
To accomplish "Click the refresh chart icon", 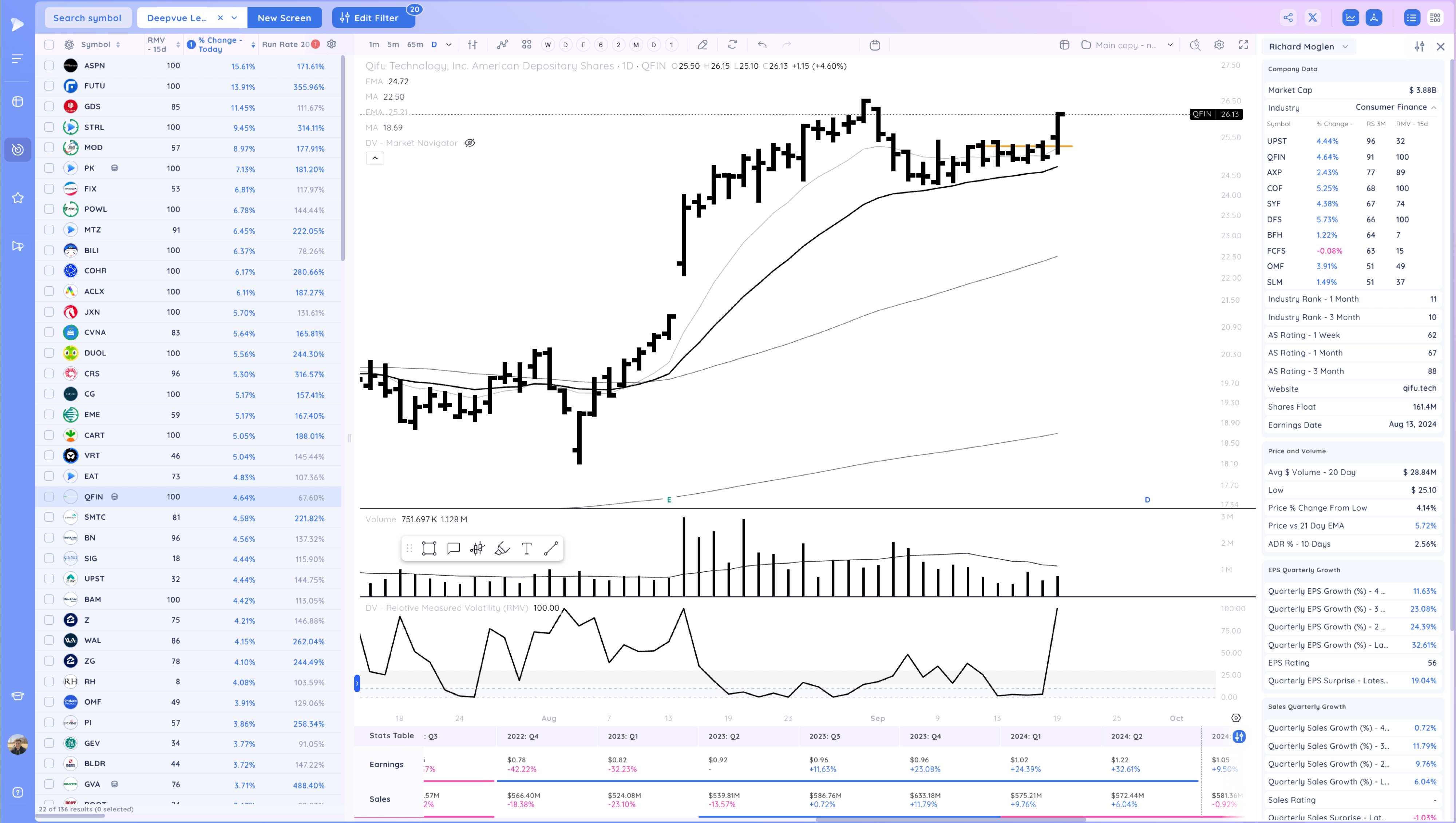I will pos(732,45).
